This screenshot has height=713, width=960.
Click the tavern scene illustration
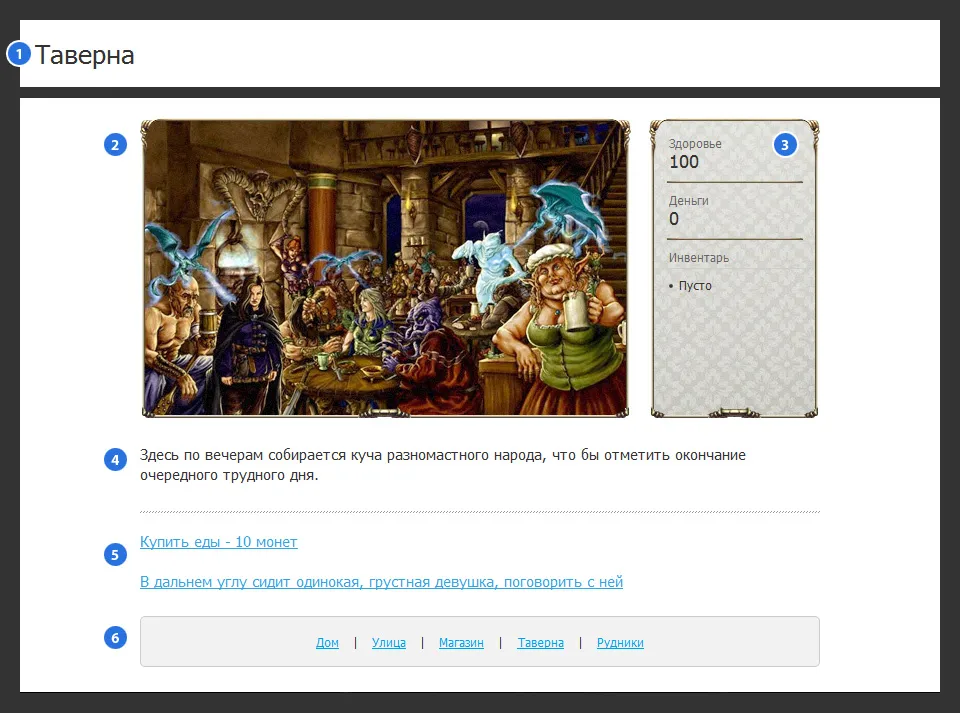point(385,268)
